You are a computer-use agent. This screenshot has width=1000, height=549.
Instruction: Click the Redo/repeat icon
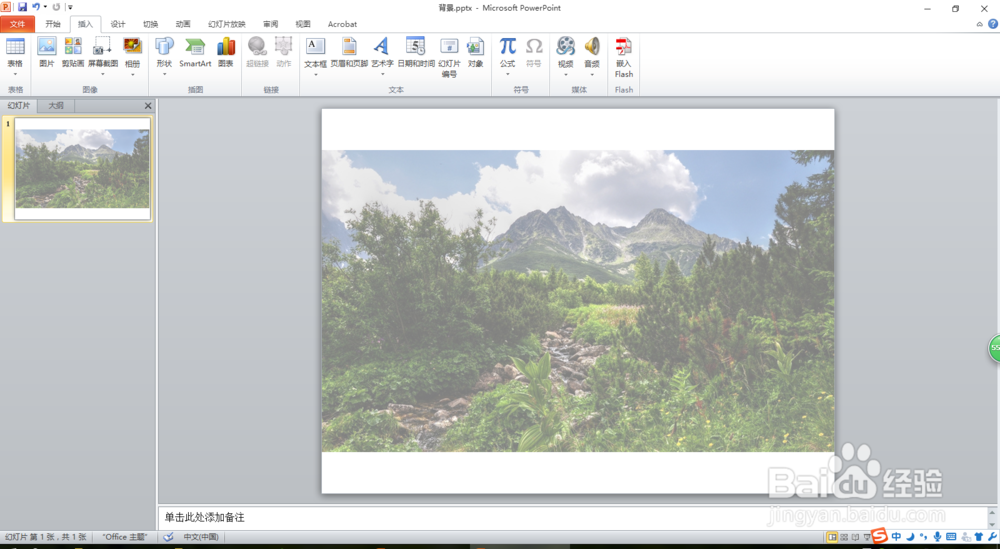point(56,7)
